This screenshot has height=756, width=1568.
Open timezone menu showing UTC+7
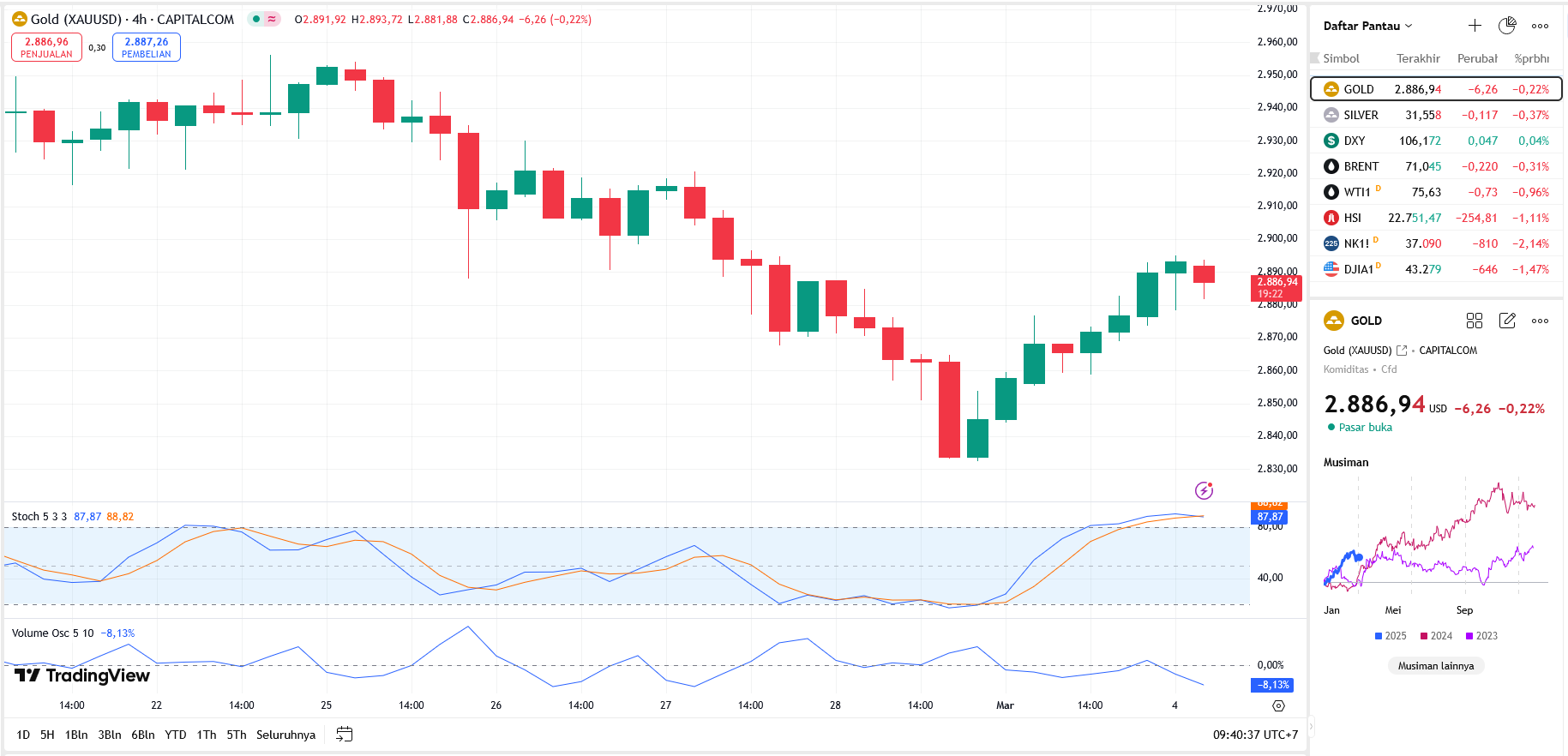[1255, 735]
